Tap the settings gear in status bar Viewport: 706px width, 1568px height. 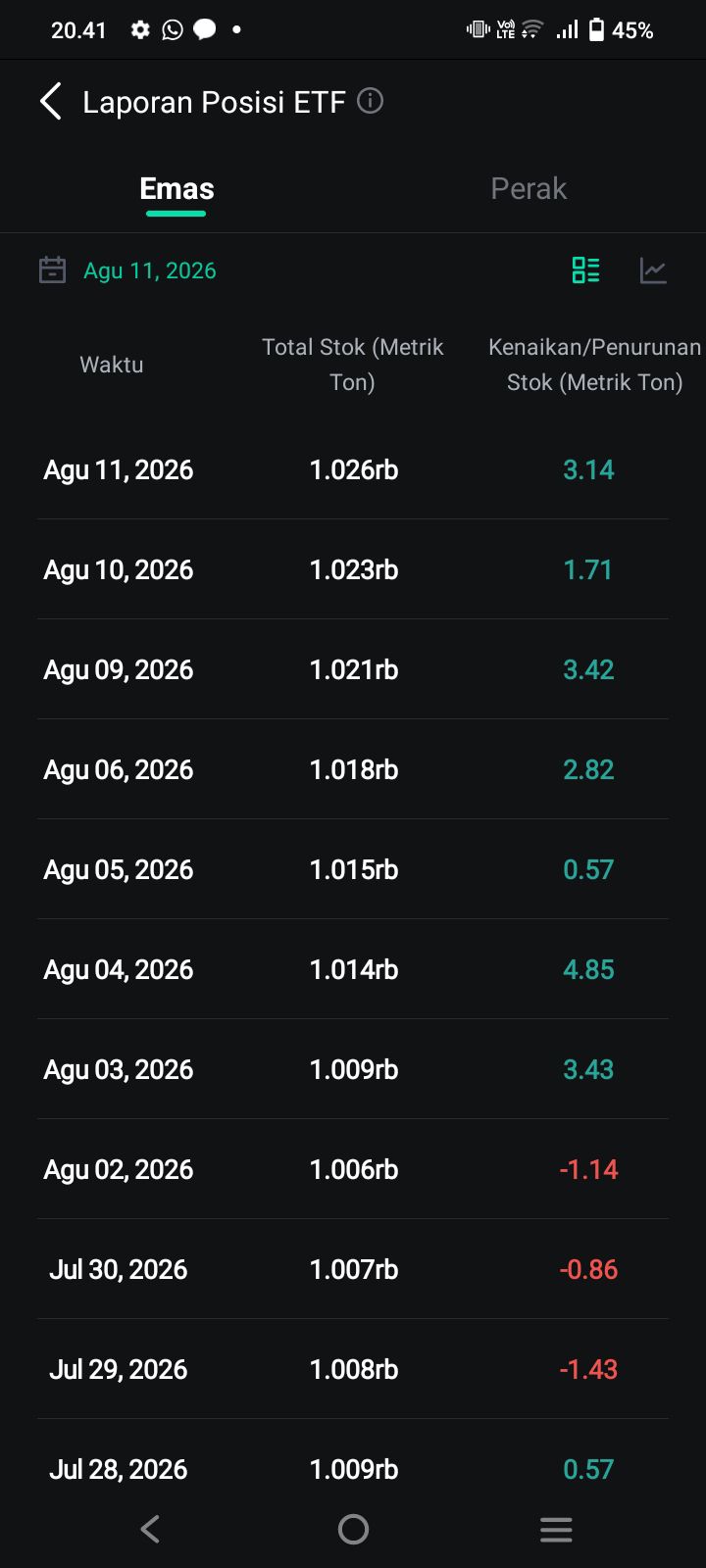[x=140, y=30]
